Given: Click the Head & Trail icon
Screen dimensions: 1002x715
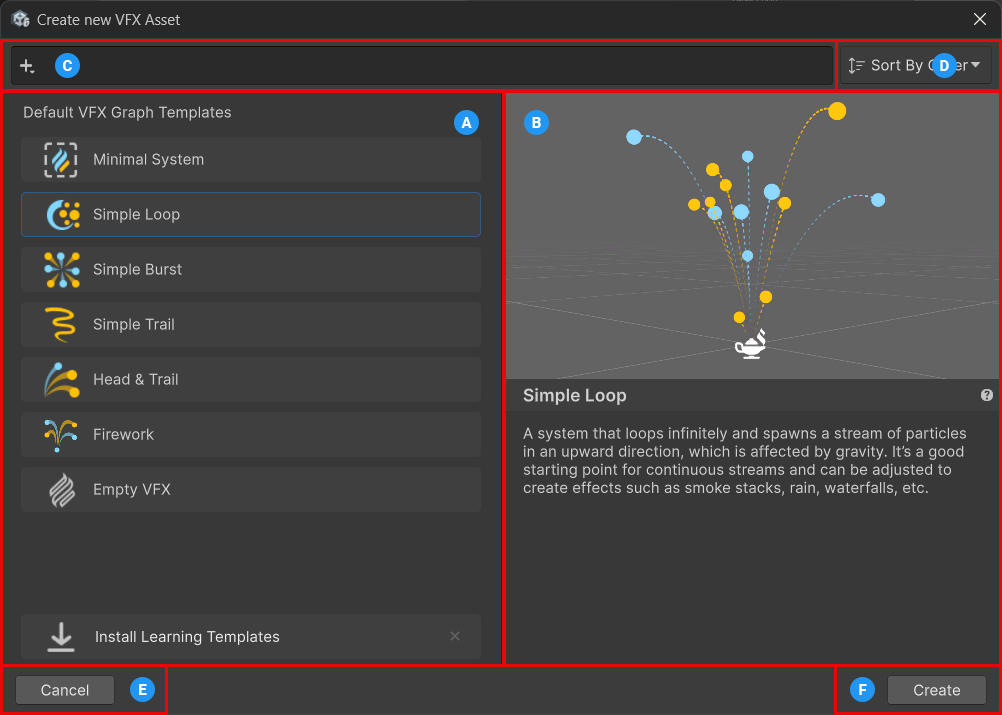Looking at the screenshot, I should (62, 380).
